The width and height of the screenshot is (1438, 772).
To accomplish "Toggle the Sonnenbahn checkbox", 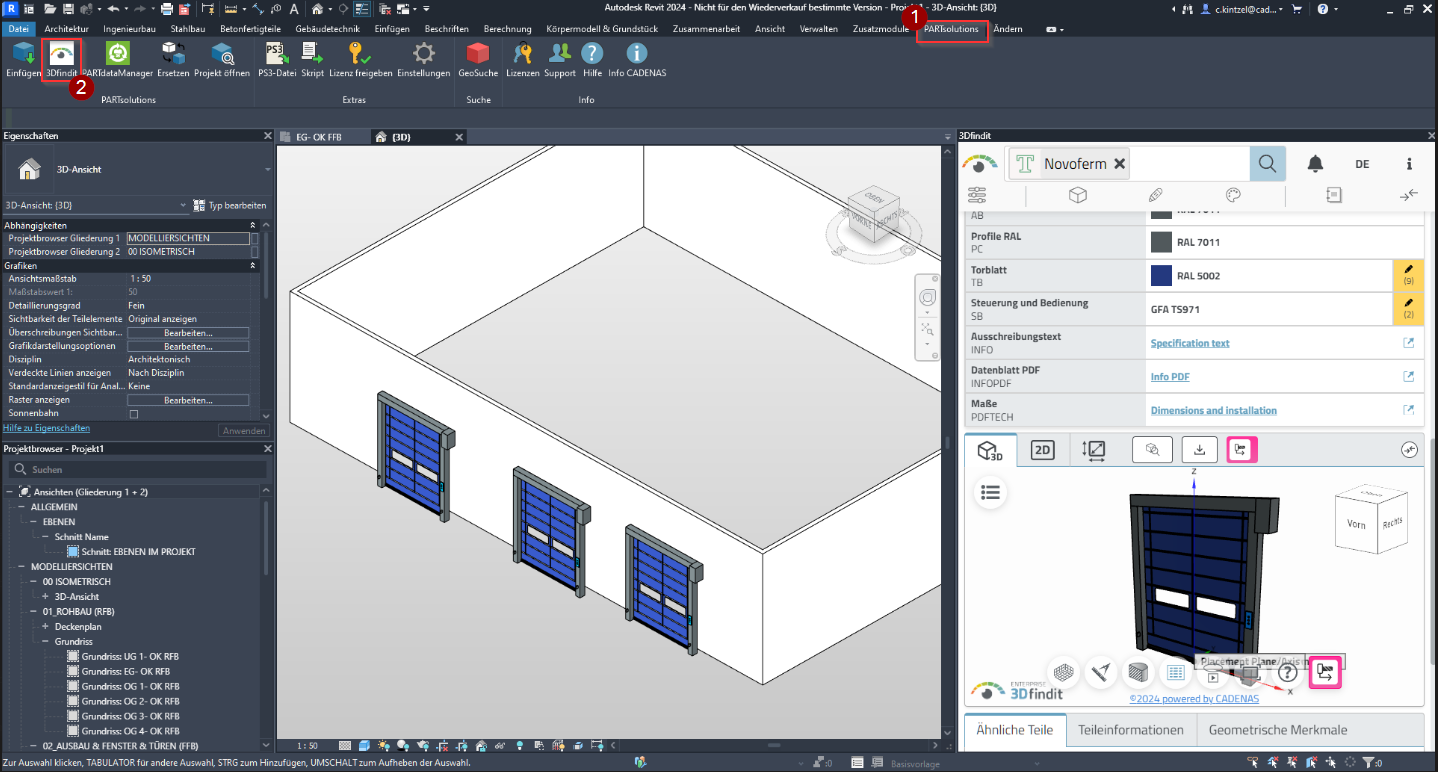I will tap(134, 413).
